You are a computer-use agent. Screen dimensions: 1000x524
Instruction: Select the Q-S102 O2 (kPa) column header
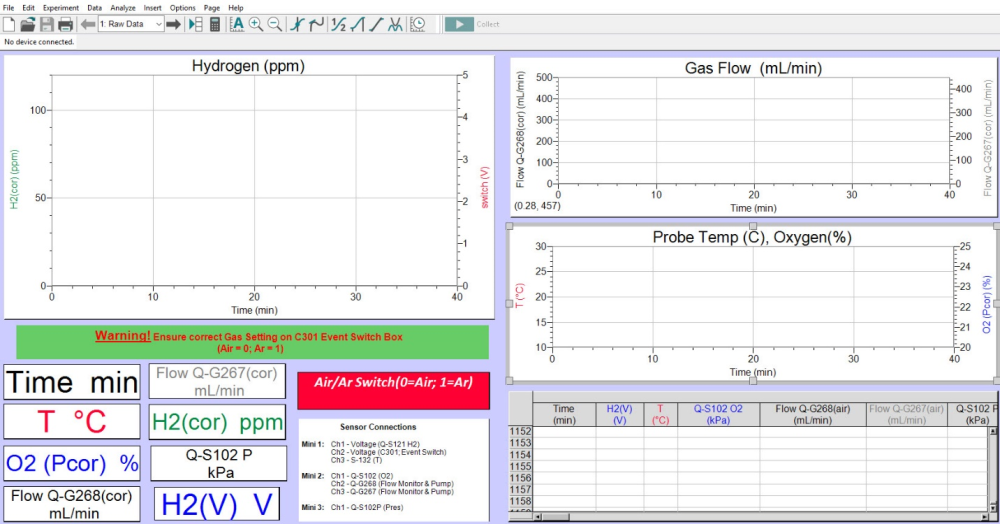(x=718, y=414)
